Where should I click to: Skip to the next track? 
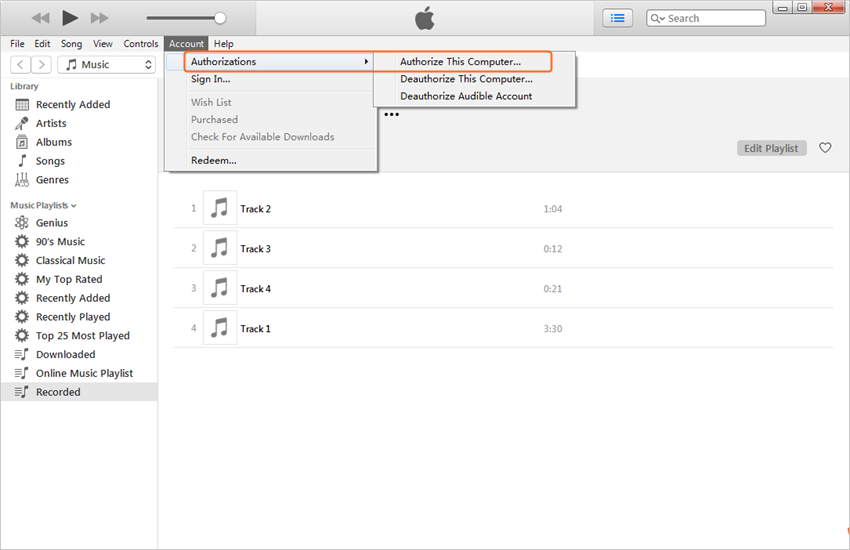tap(99, 18)
